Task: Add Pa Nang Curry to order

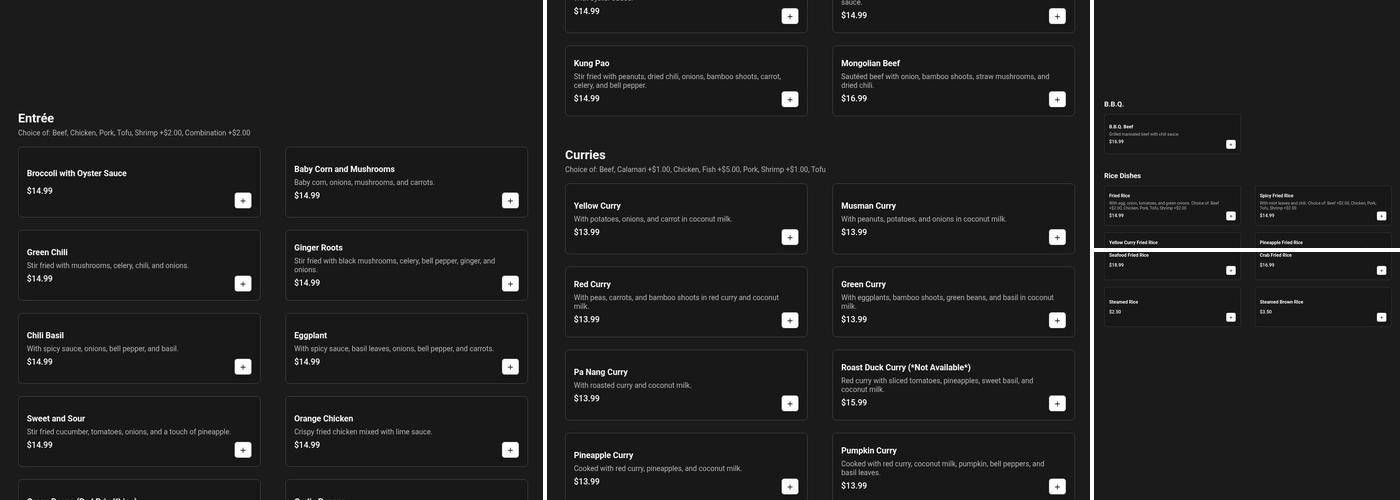Action: tap(790, 403)
